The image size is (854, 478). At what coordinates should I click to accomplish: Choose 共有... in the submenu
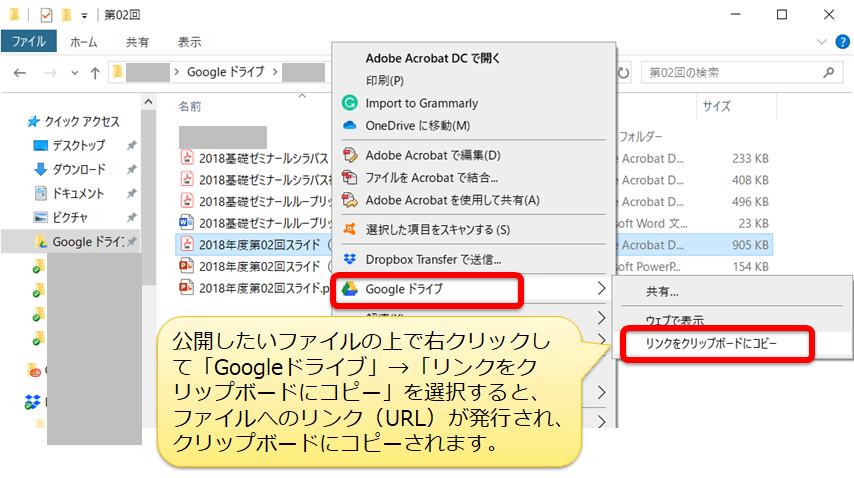click(662, 292)
